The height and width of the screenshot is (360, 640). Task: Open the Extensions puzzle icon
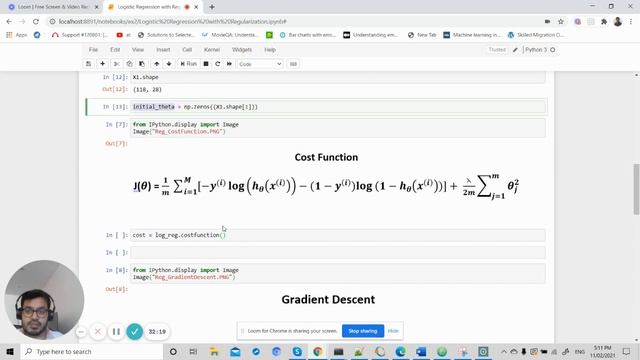point(604,22)
